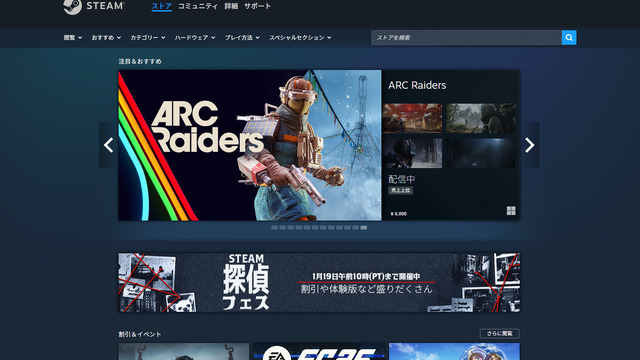Click the ARC Raiders title text

417,85
